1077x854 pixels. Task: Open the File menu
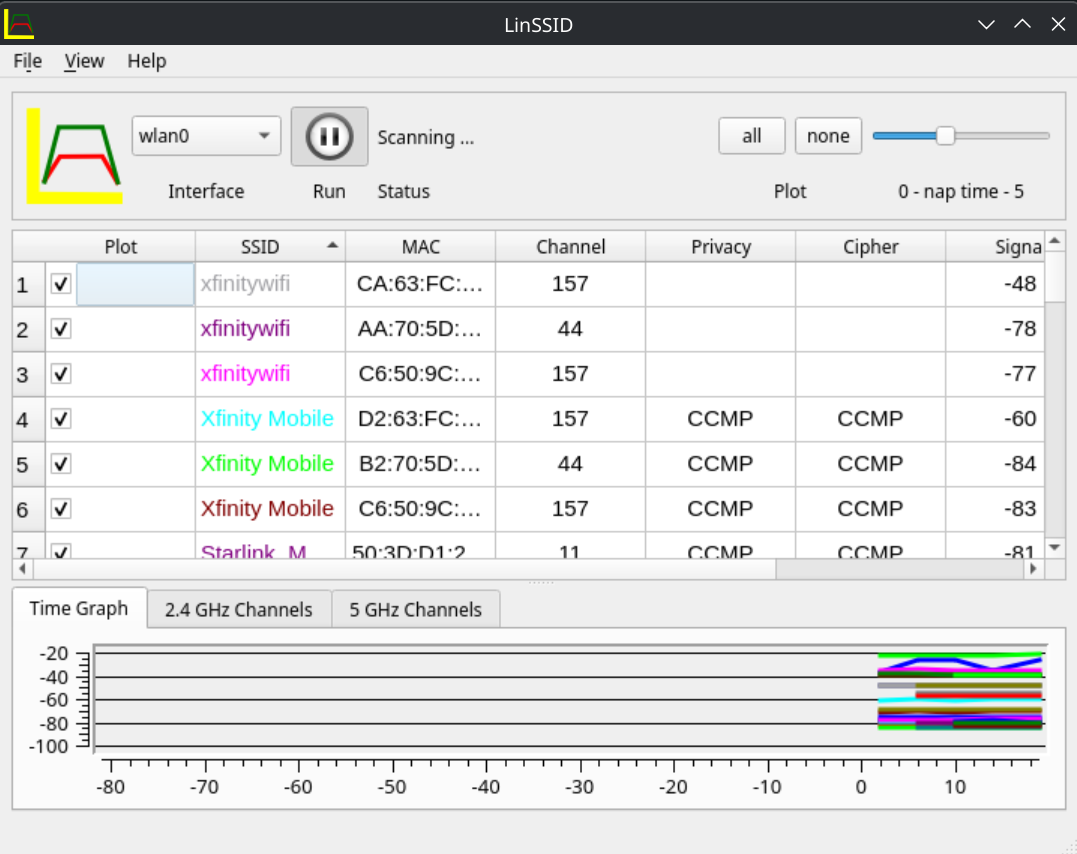(27, 61)
